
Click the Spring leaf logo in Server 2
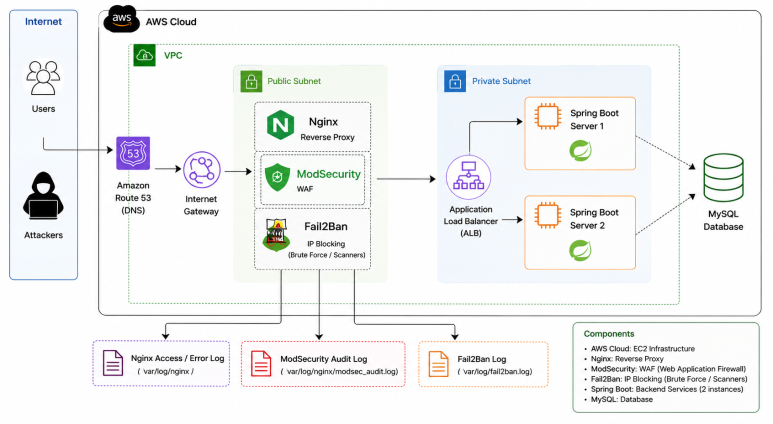click(x=580, y=250)
